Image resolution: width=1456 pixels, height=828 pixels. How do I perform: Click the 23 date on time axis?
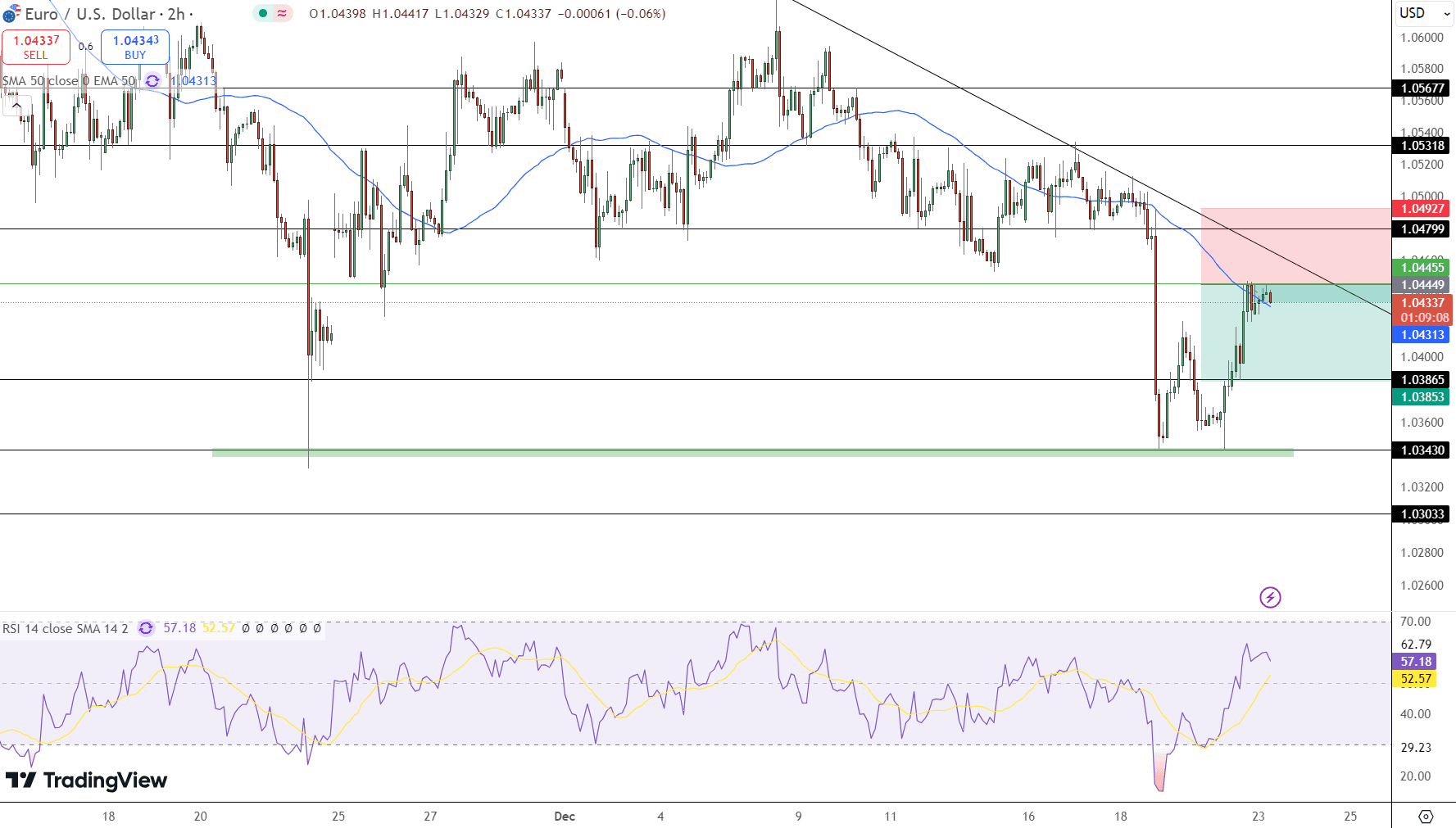[1259, 817]
